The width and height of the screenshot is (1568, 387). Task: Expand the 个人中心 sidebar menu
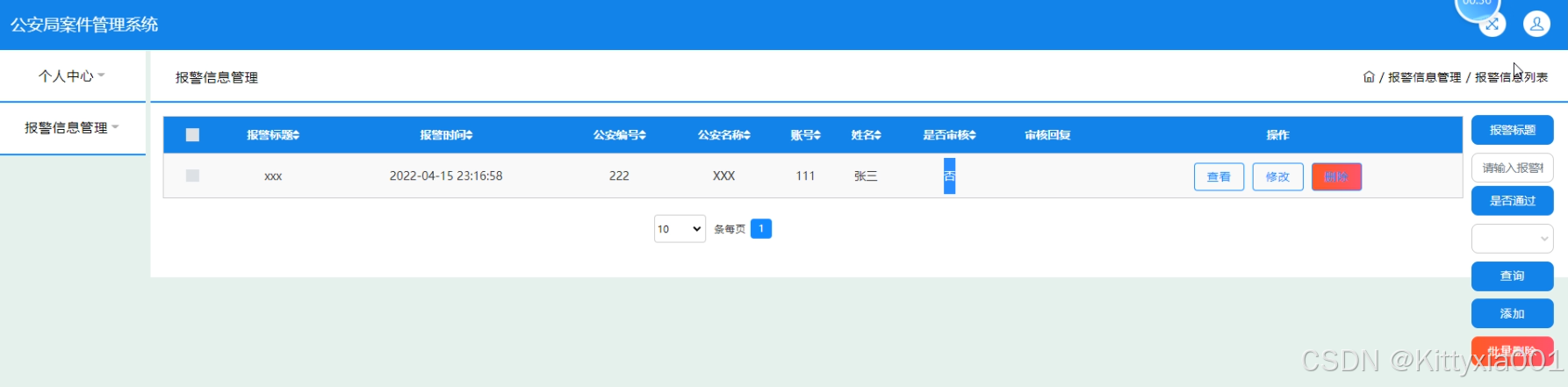(72, 76)
